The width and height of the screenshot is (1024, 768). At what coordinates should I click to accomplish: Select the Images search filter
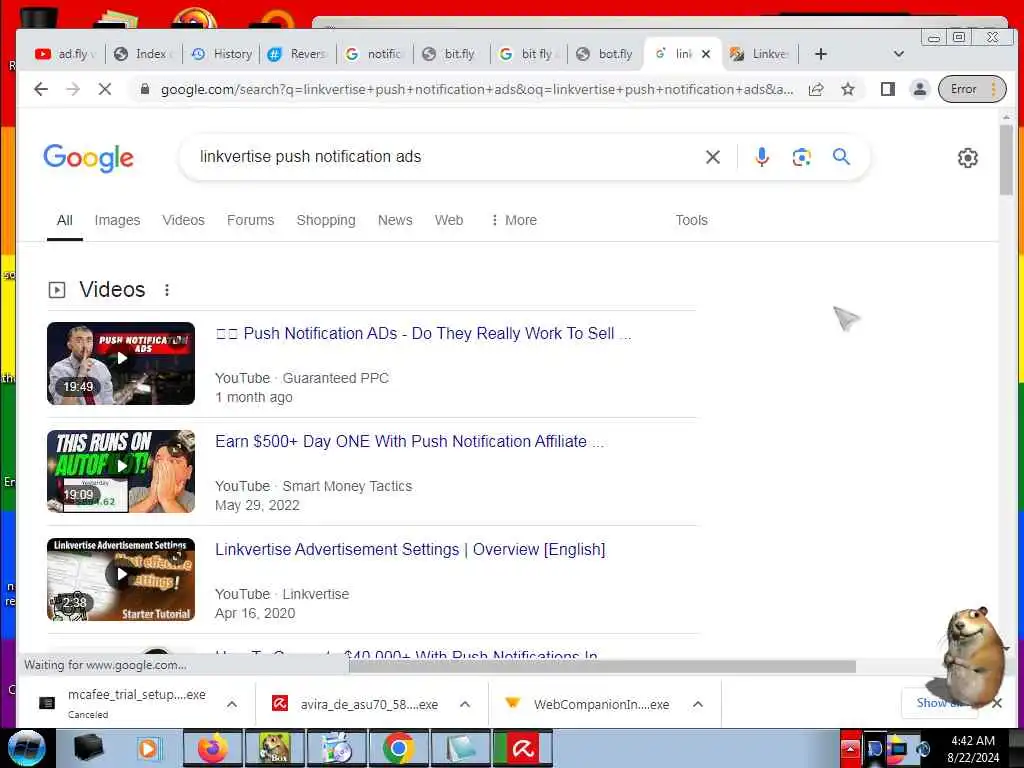click(118, 220)
